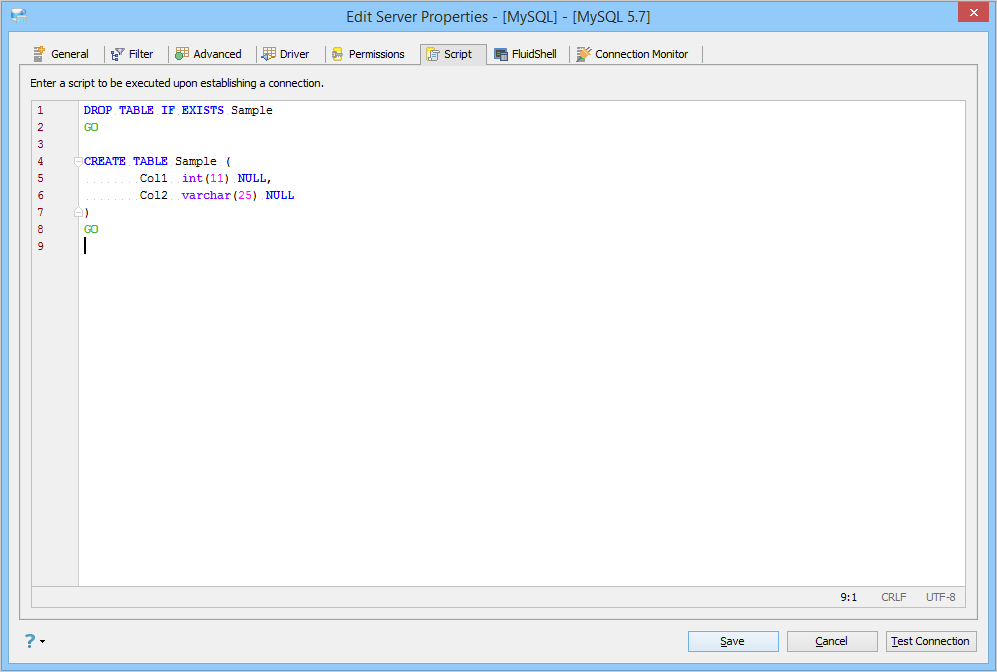Click the Permissions tab key icon
997x672 pixels.
click(338, 55)
